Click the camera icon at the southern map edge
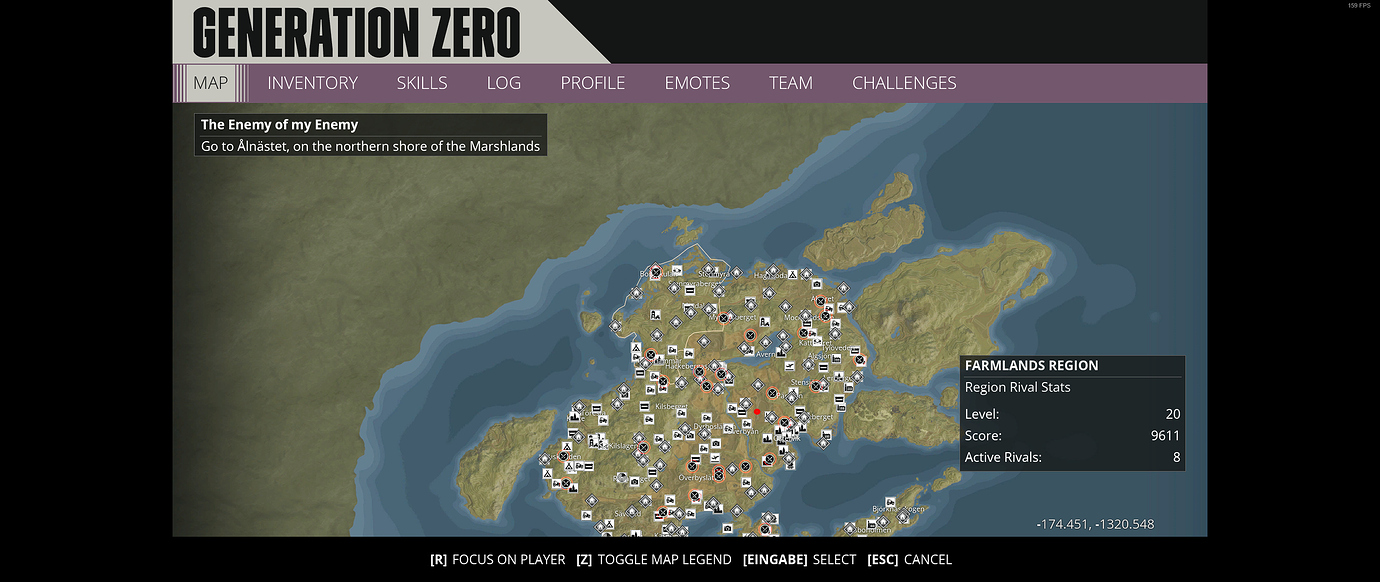 tap(728, 528)
